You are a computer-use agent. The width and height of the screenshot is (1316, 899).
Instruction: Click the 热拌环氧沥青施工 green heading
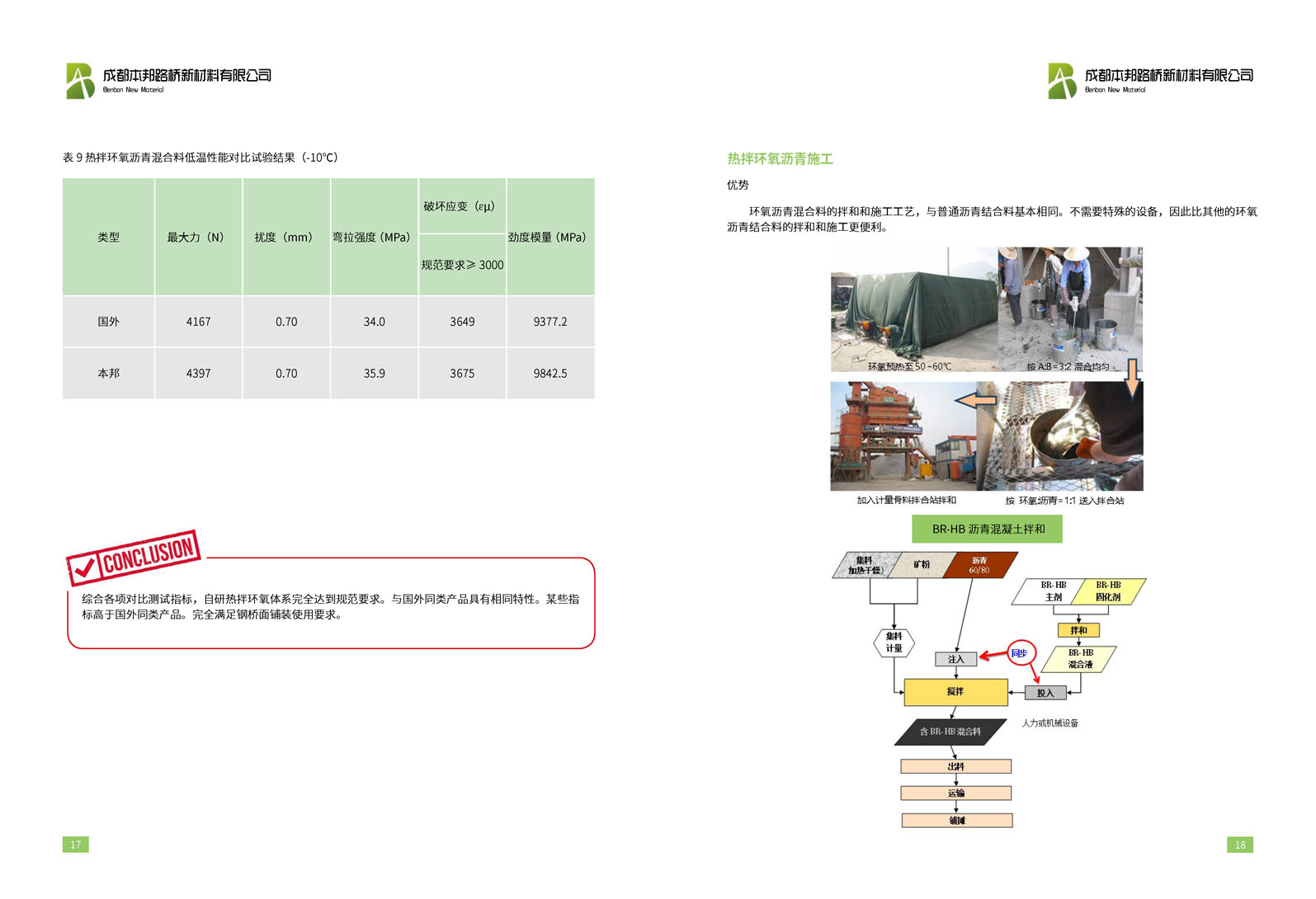click(x=780, y=159)
